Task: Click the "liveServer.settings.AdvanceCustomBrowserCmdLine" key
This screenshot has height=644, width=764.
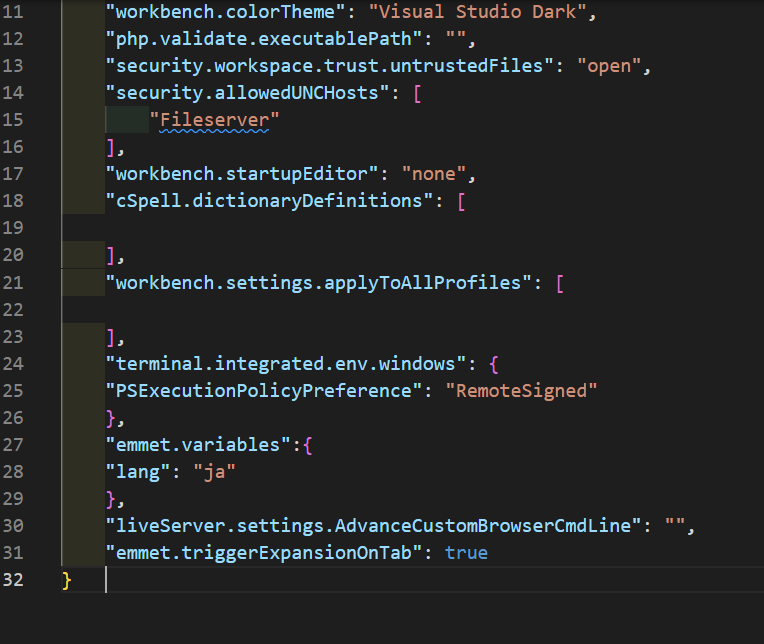Action: 373,525
